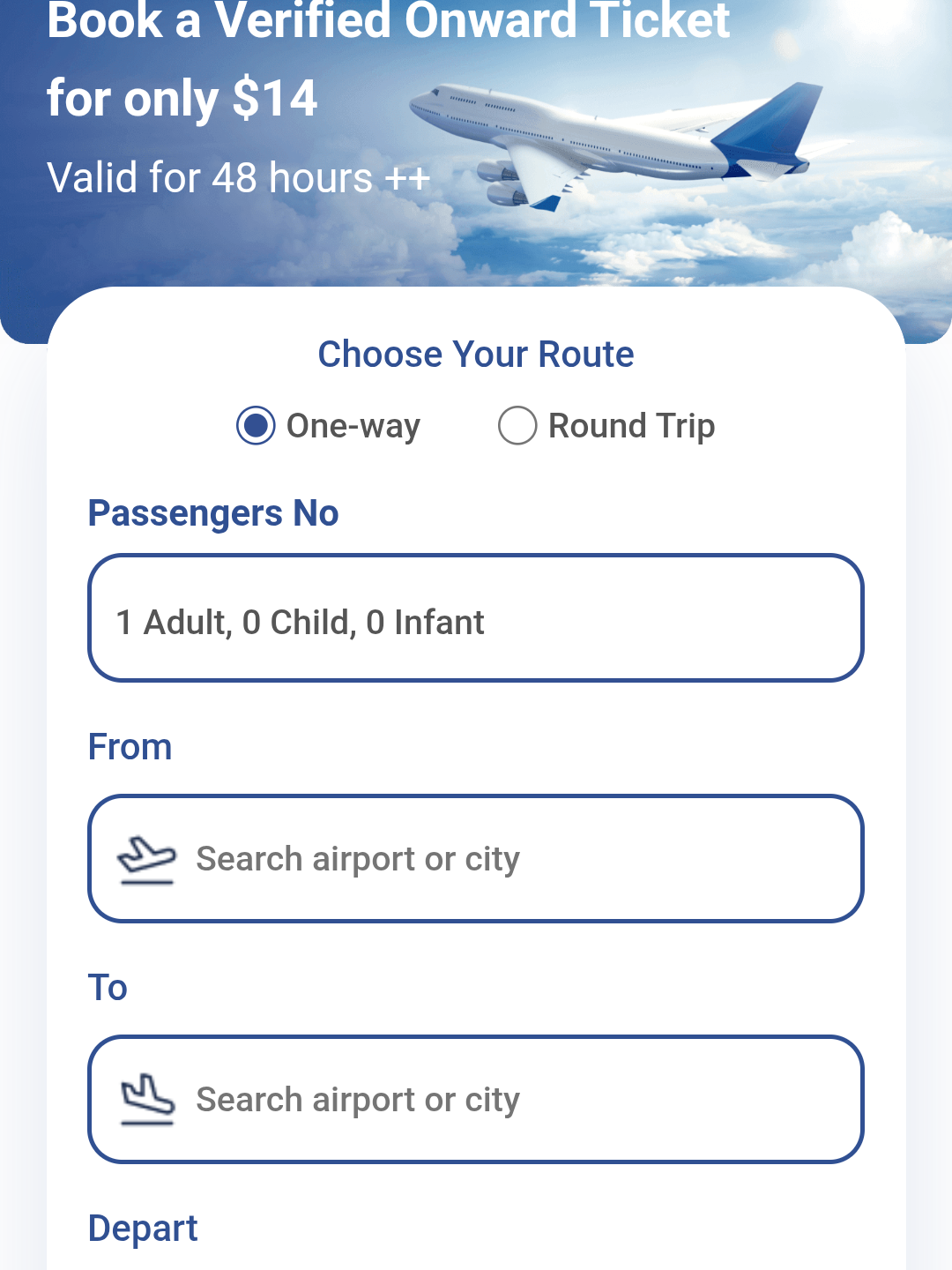Image resolution: width=952 pixels, height=1270 pixels.
Task: Click the blue sky banner's left edge
Action: [x=19, y=220]
